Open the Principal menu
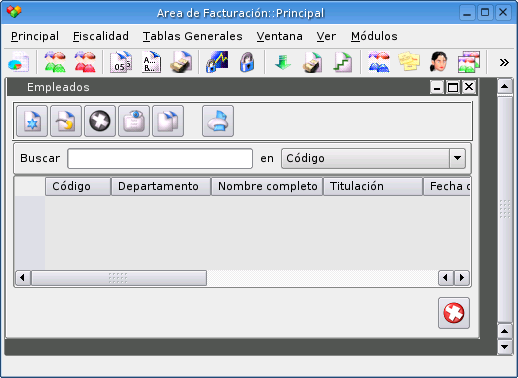This screenshot has width=518, height=378. click(x=35, y=36)
